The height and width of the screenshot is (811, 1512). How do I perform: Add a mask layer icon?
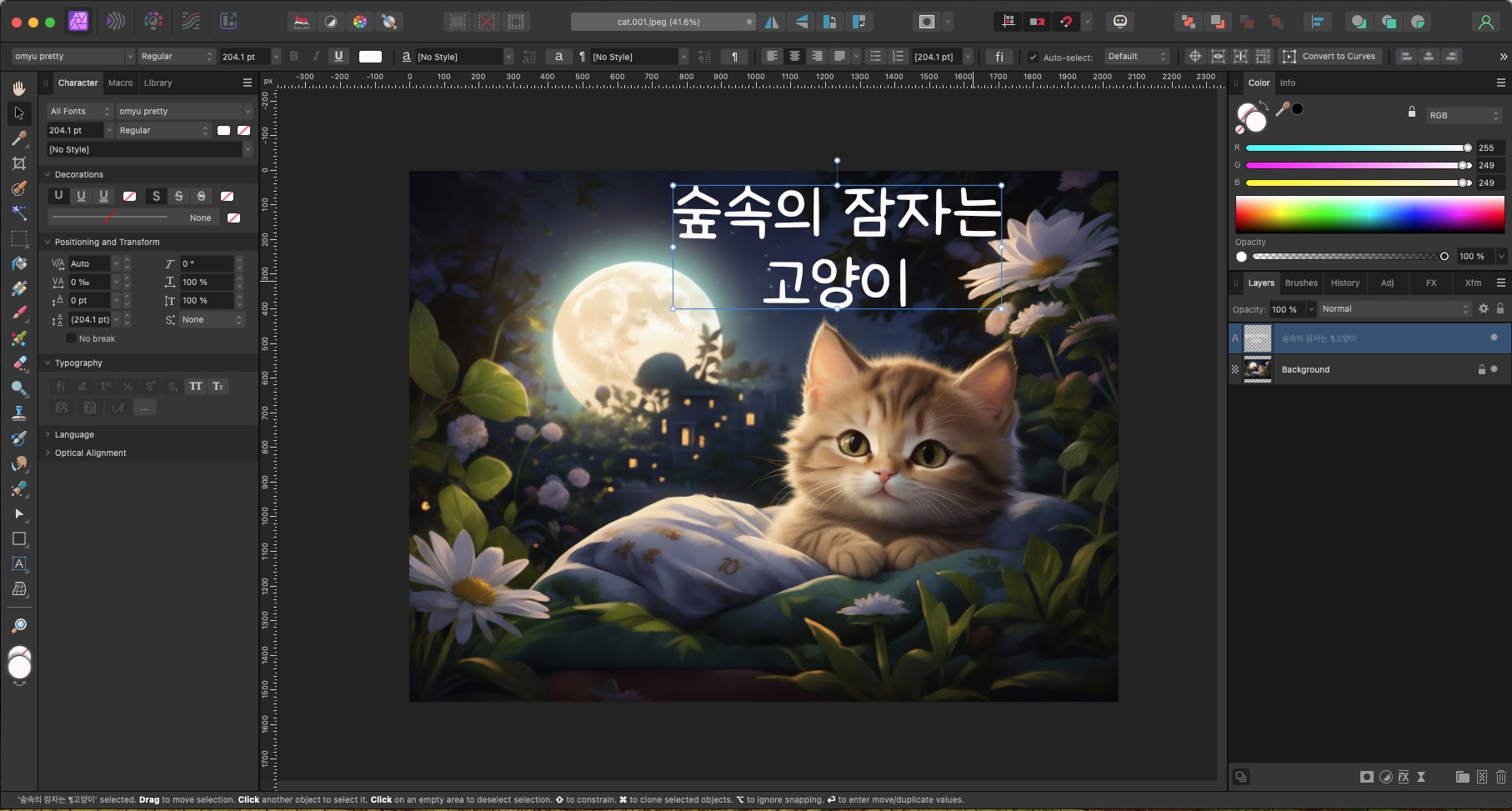tap(1366, 777)
